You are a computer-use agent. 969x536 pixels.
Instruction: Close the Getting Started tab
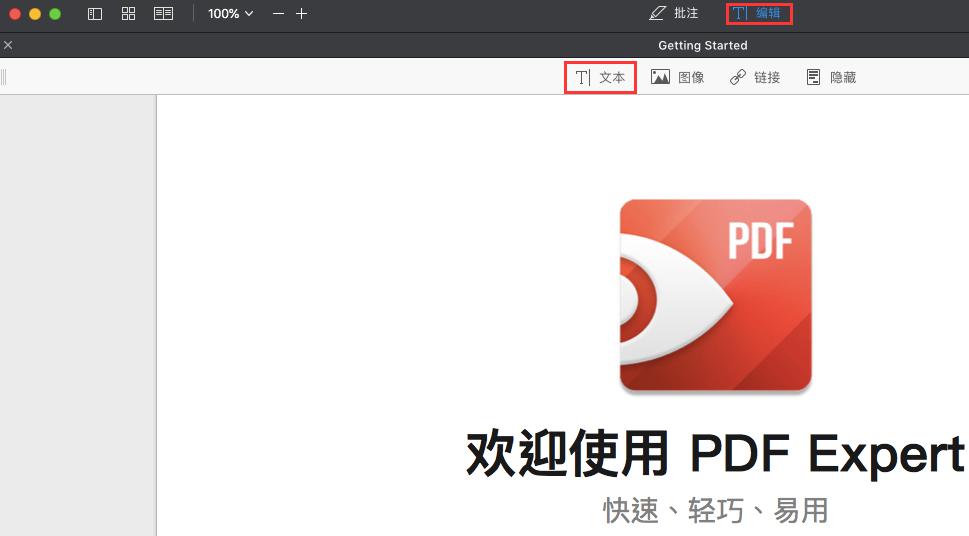point(8,45)
